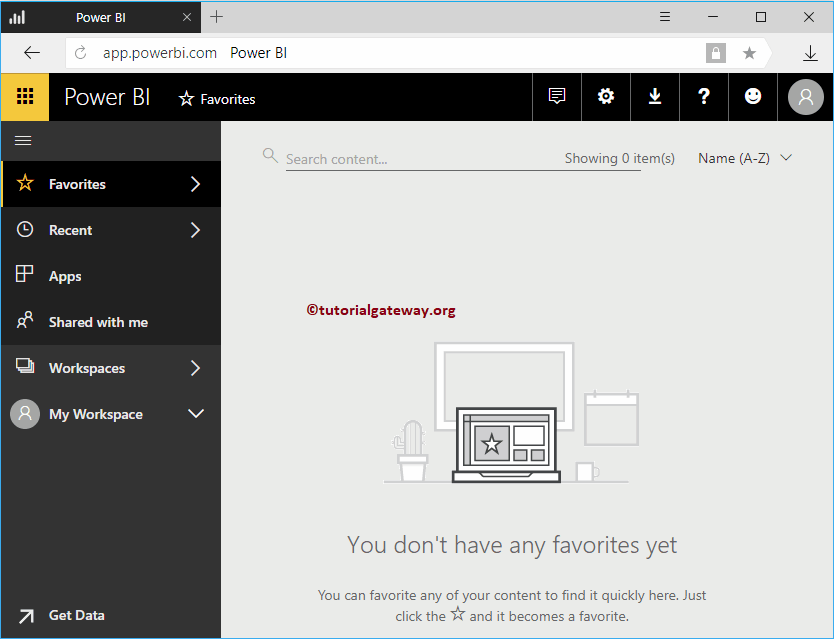Image resolution: width=834 pixels, height=639 pixels.
Task: Click the Apps grid icon in sidebar
Action: click(24, 273)
